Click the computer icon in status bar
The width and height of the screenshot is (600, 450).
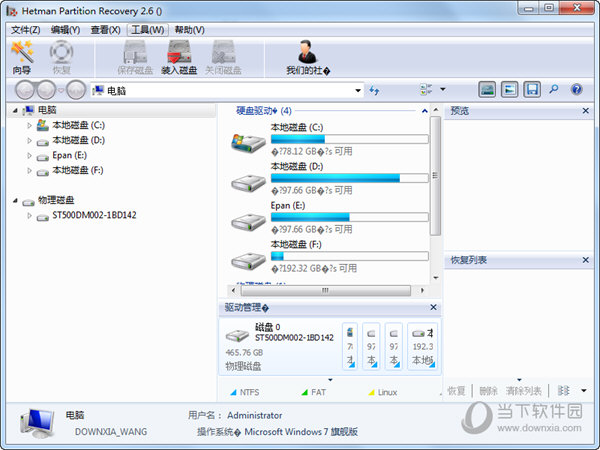click(37, 423)
